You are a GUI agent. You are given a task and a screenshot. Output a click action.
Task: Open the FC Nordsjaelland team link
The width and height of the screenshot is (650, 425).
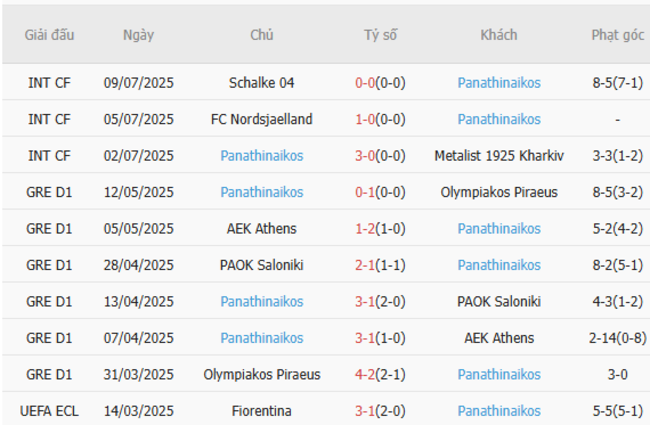tap(261, 119)
